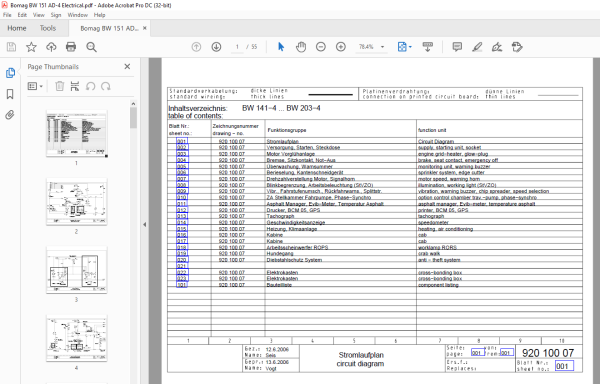
Task: Open the Sign menu
Action: [x=56, y=15]
